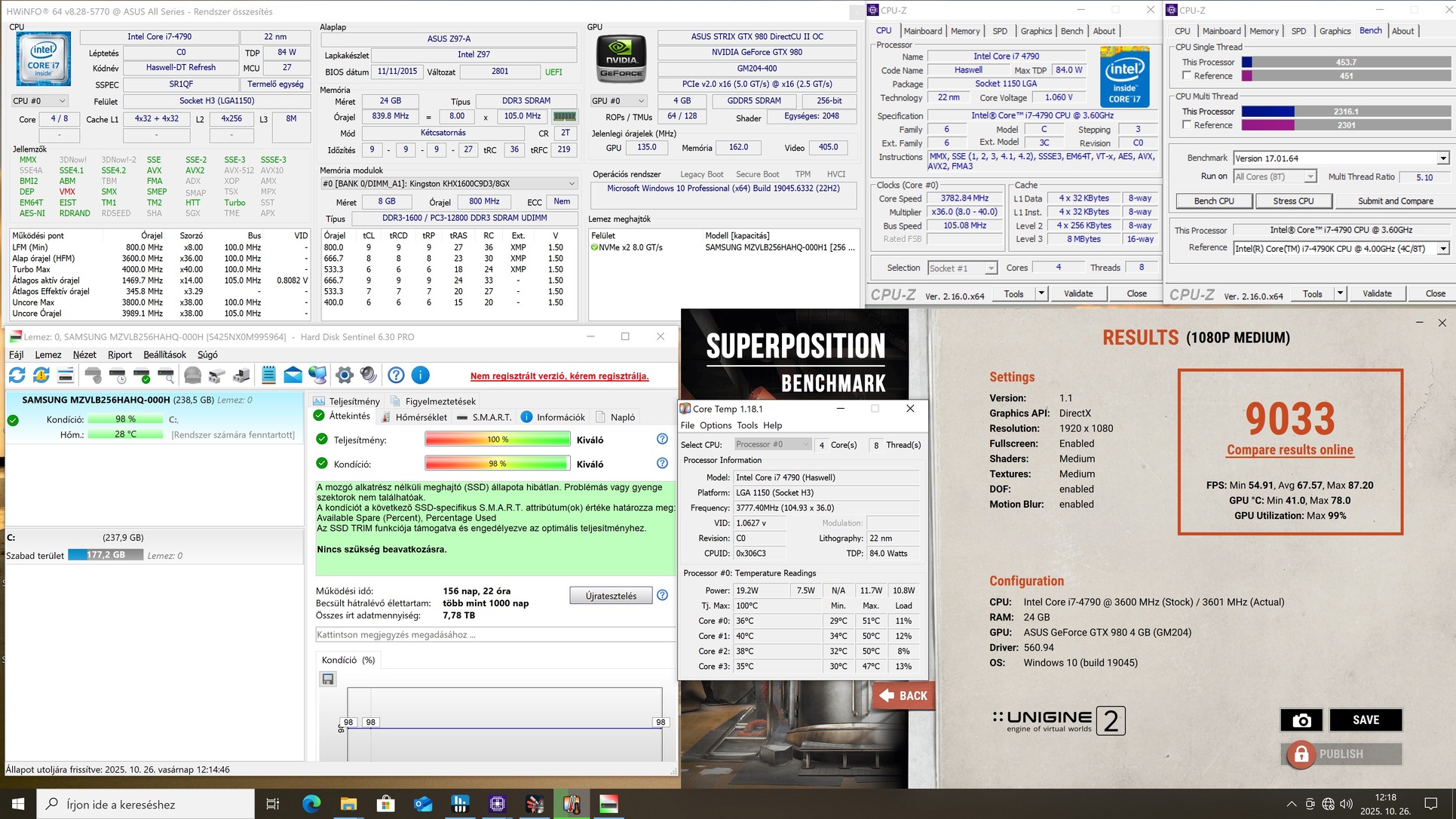Open the Reference processor dropdown in CPU-Z Bench
Image resolution: width=1456 pixels, height=819 pixels.
tap(1442, 248)
